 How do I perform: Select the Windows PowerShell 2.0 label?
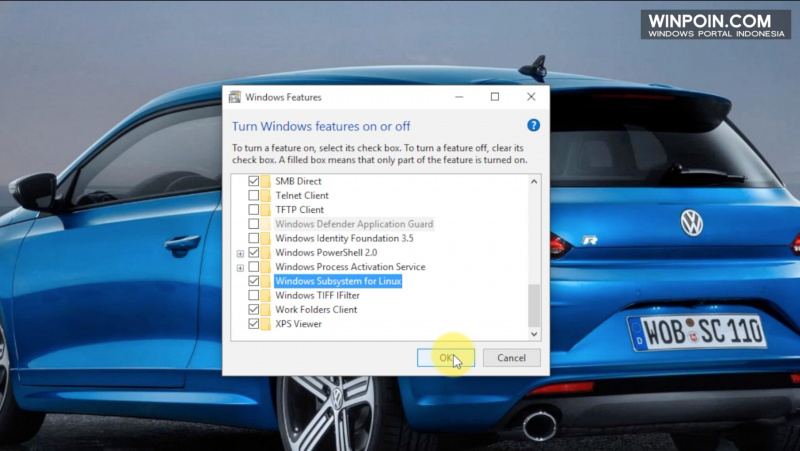click(327, 253)
